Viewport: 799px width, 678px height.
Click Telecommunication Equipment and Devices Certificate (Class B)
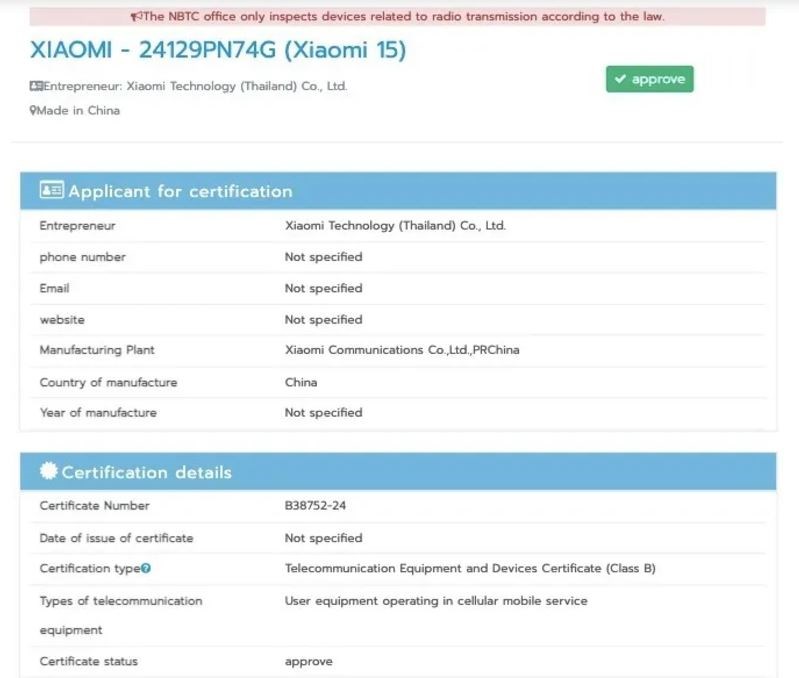470,568
